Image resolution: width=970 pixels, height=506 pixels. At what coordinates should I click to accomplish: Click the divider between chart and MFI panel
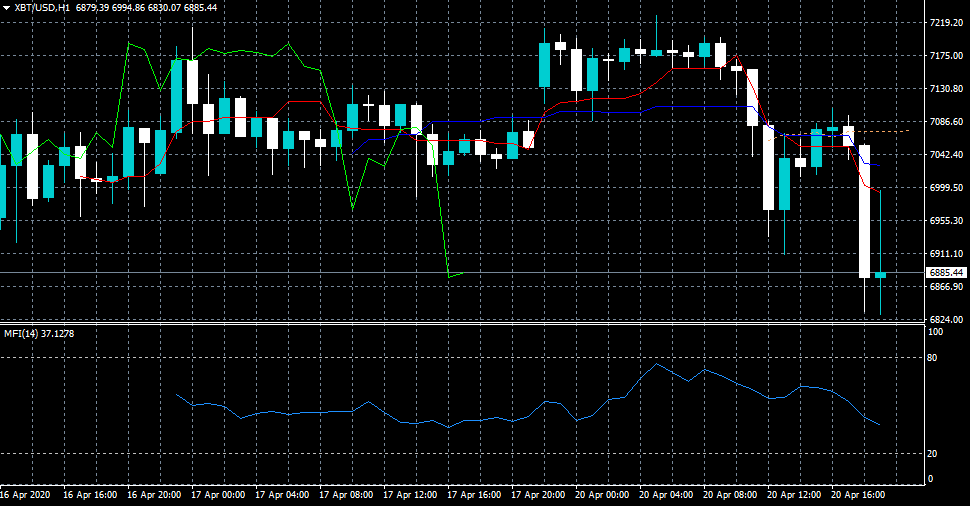[x=460, y=323]
